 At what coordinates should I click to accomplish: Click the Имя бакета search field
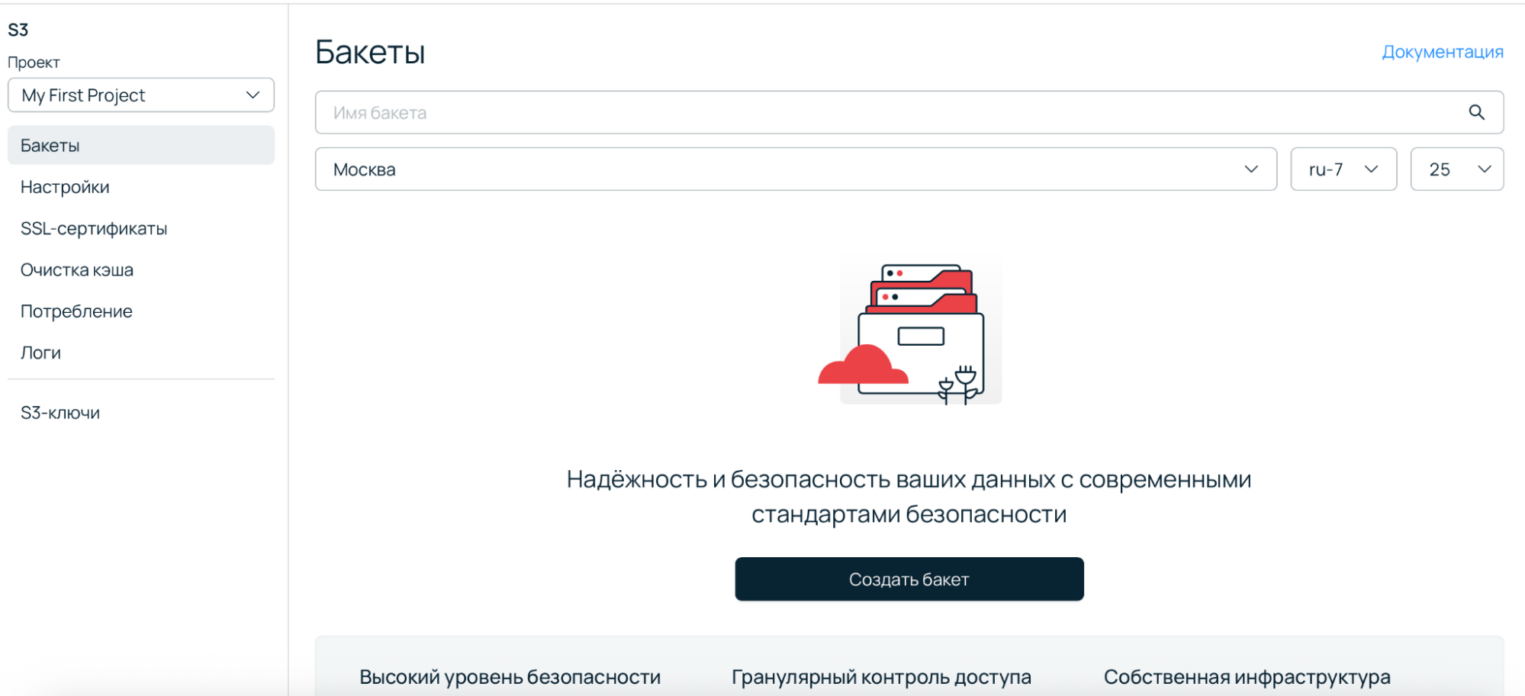(700, 112)
